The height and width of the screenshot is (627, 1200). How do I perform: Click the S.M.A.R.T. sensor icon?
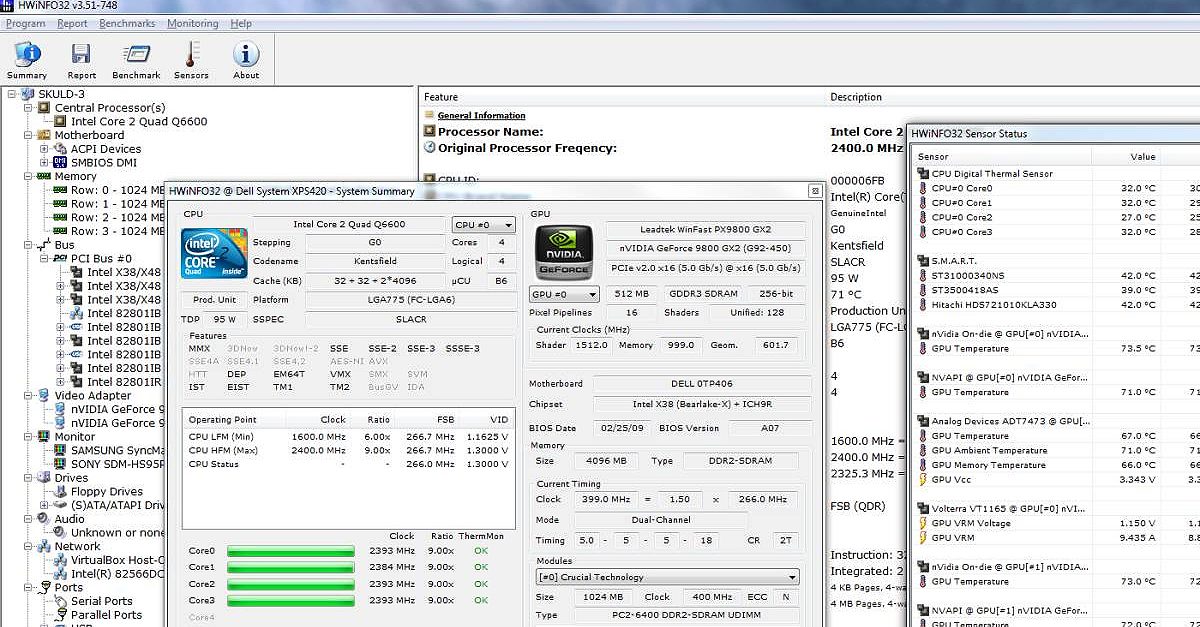922,260
